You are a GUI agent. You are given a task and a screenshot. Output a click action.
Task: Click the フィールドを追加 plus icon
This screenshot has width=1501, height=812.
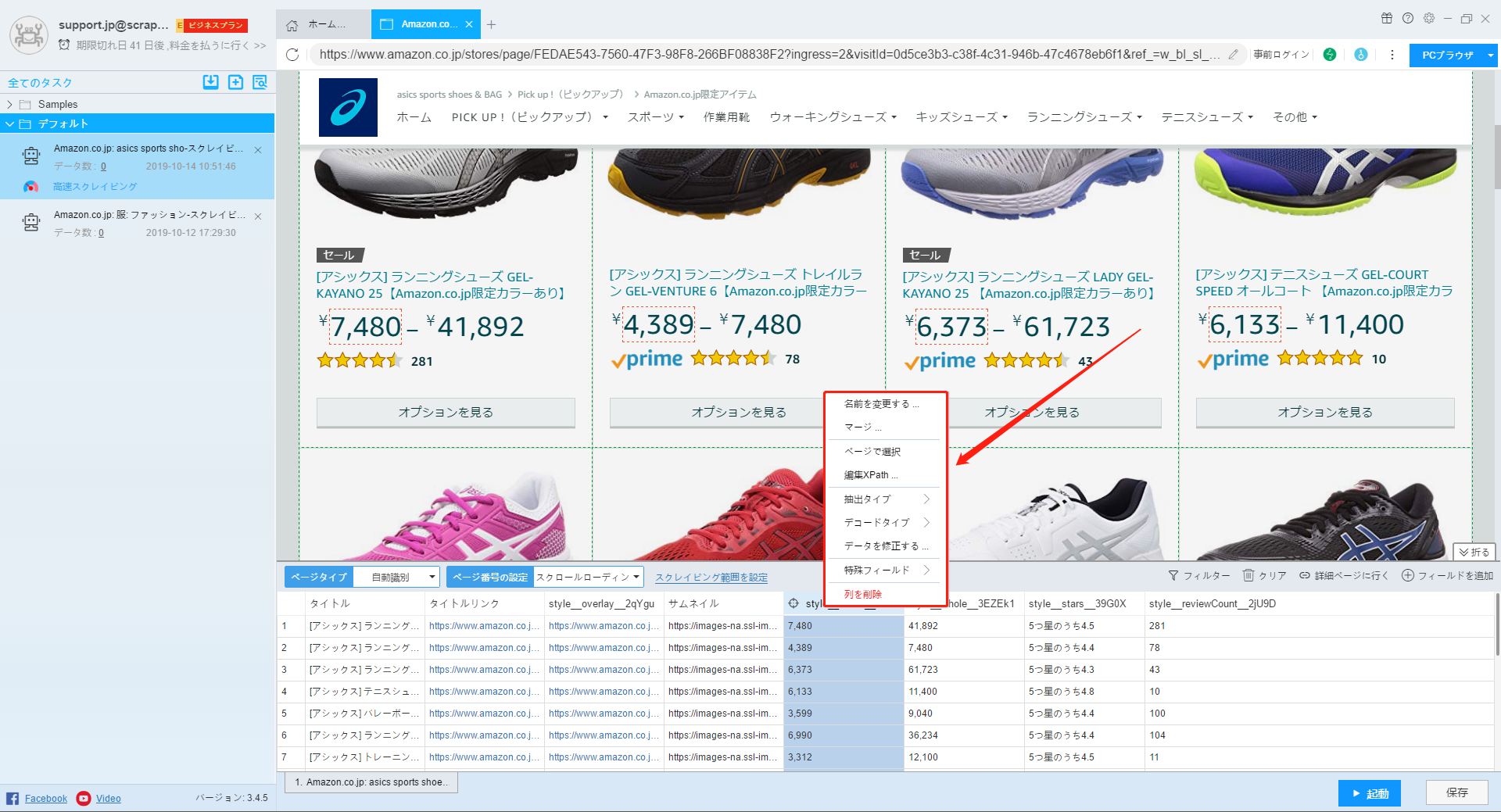1408,575
